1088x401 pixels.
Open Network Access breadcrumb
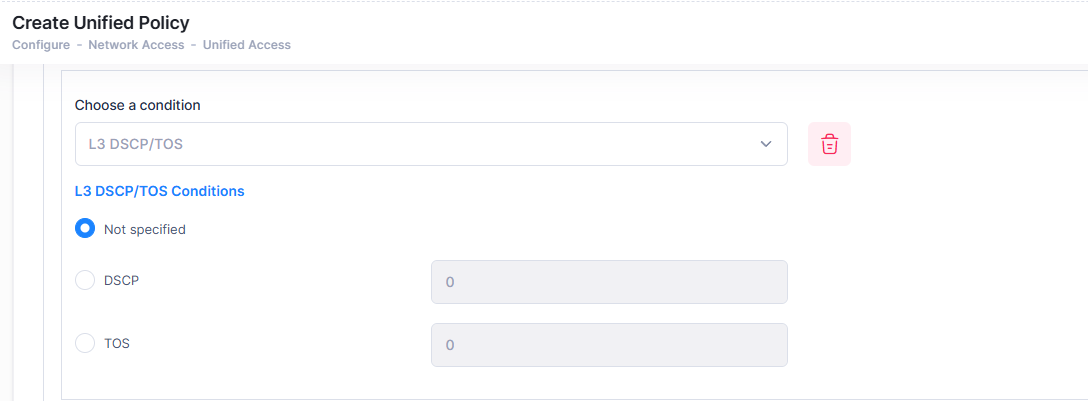coord(136,45)
